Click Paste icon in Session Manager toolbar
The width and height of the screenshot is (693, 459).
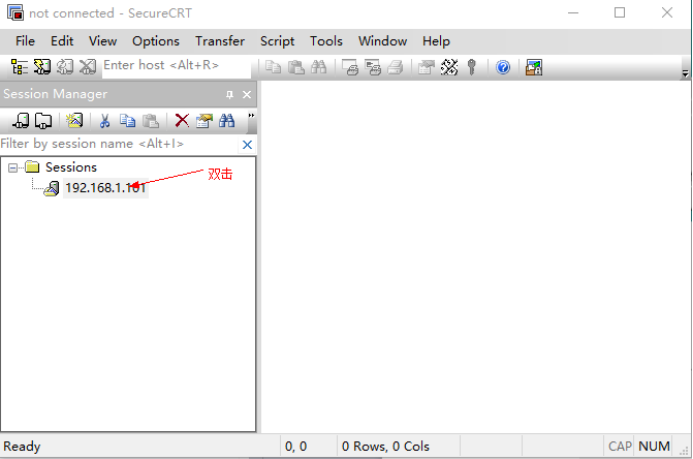[x=151, y=120]
